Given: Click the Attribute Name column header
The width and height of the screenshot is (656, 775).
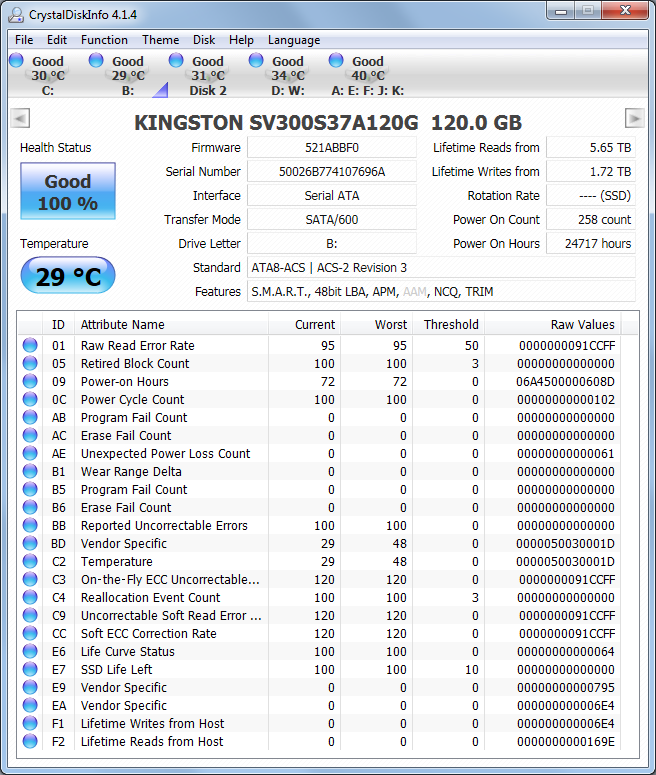Looking at the screenshot, I should pos(171,325).
